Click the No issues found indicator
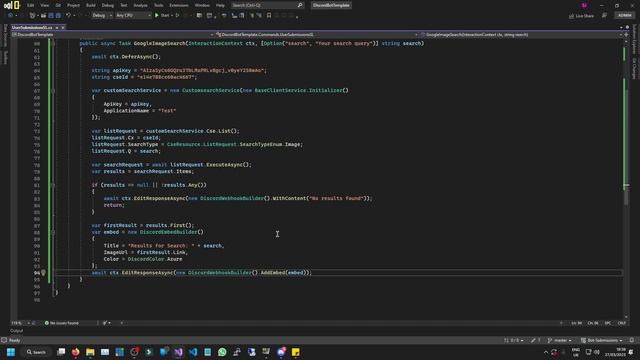 point(62,323)
